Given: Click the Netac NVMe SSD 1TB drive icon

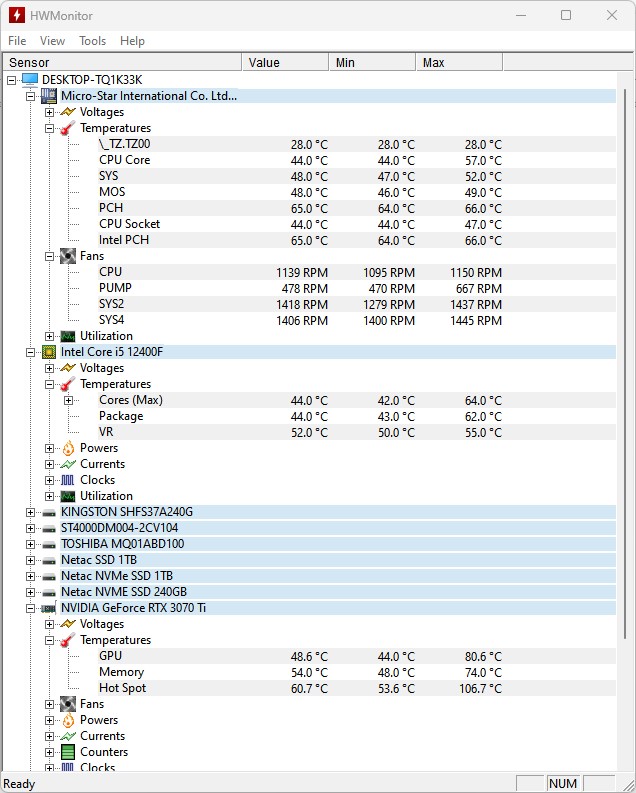Looking at the screenshot, I should 49,577.
